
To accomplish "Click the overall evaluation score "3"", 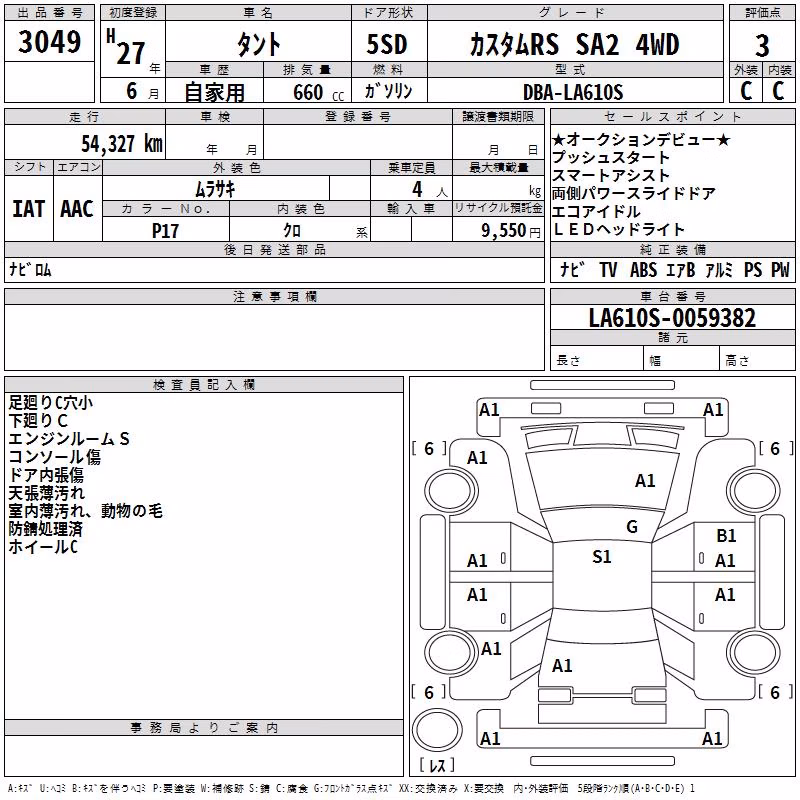I will 762,46.
